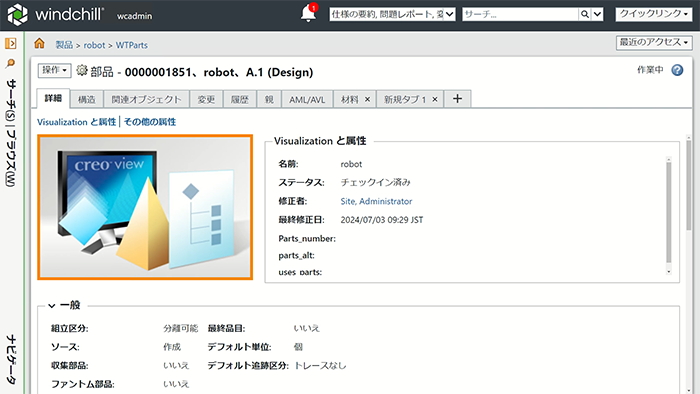
Task: Click the その他の属性 link
Action: (150, 122)
